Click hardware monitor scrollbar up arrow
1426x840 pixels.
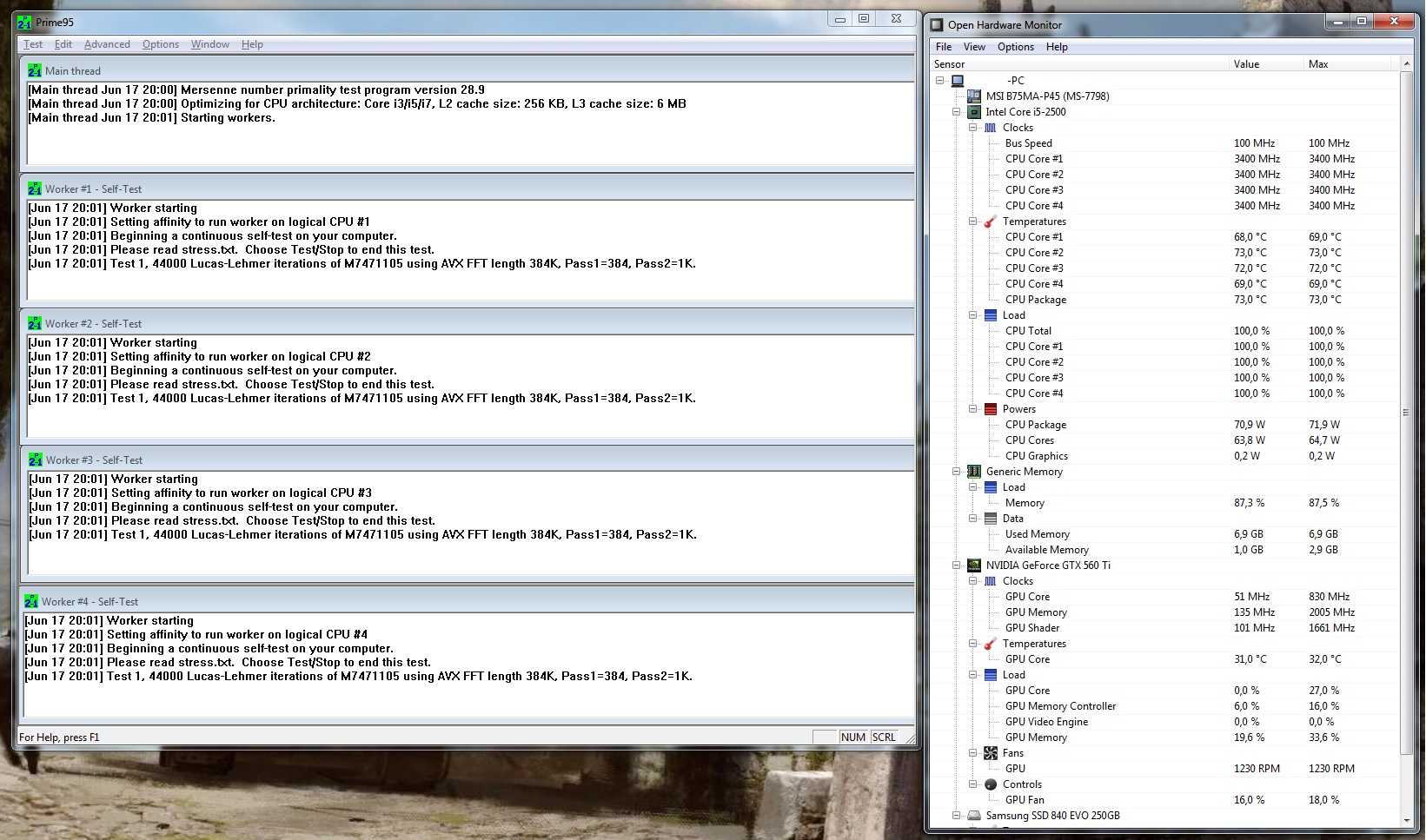[1406, 64]
